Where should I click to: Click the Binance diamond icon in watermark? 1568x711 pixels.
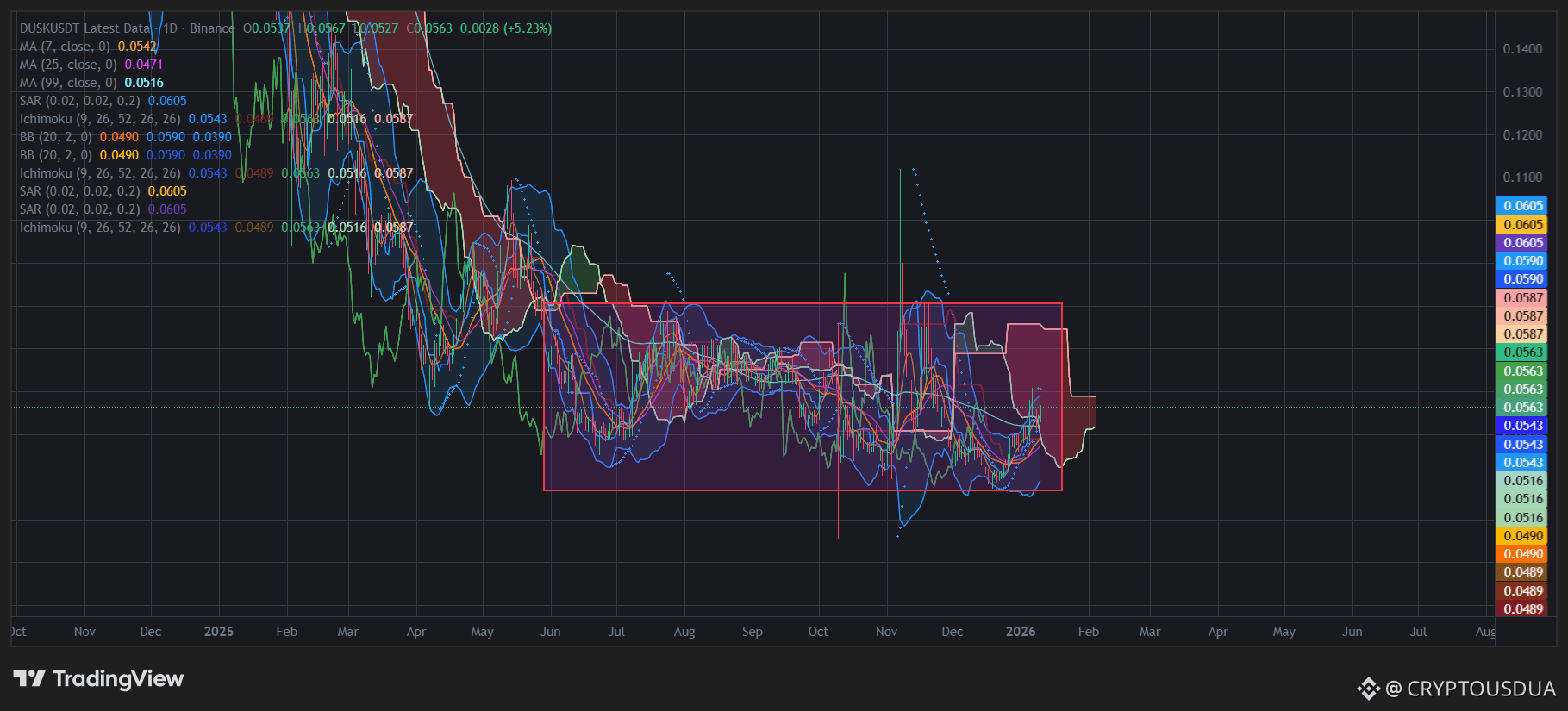(x=1368, y=689)
